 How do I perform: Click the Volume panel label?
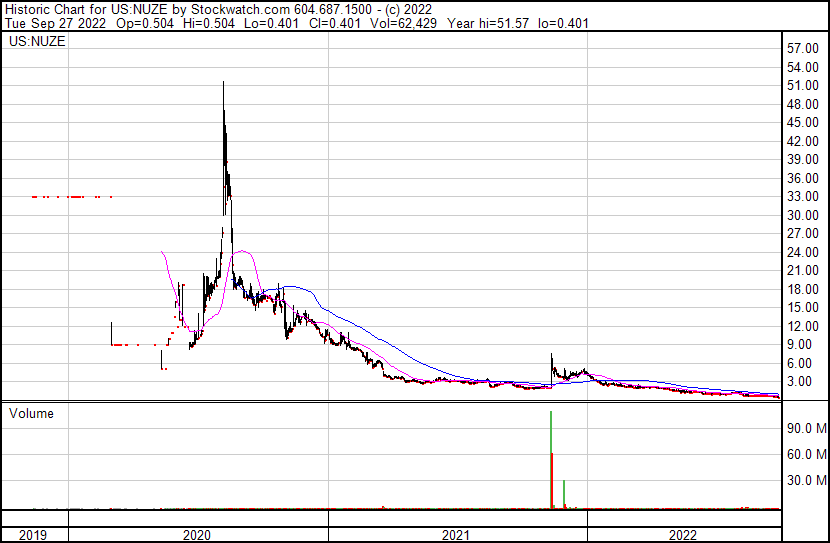31,414
